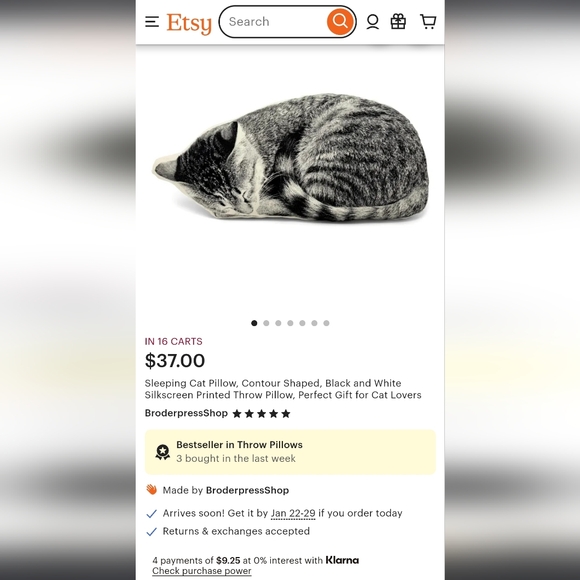Screen dimensions: 580x580
Task: Click the Bestseller ribbon badge icon
Action: (162, 452)
